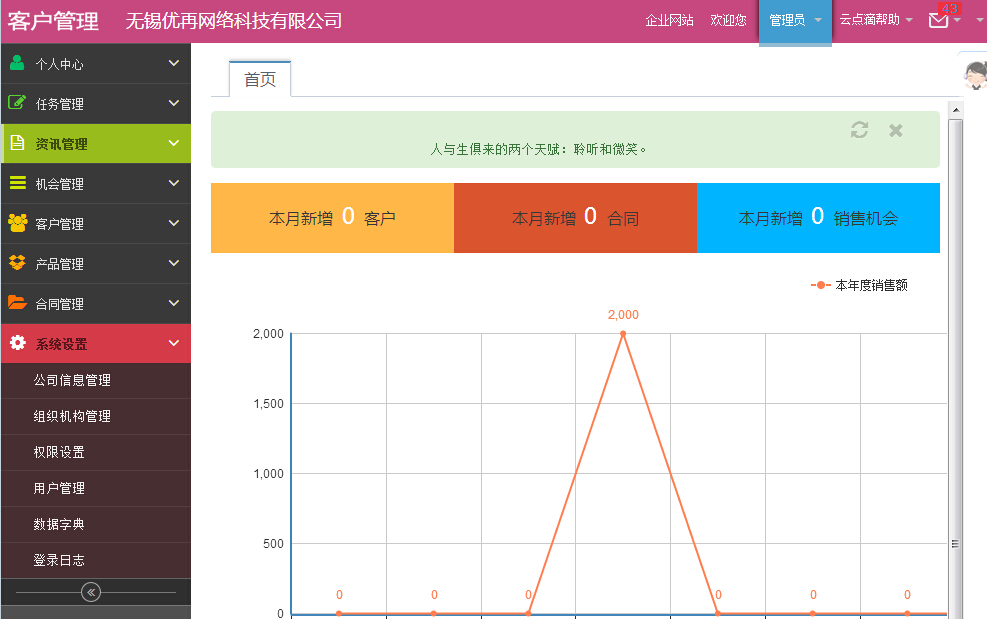Click the Dropbox-style icon beside 产品管理
987x619 pixels.
17,263
